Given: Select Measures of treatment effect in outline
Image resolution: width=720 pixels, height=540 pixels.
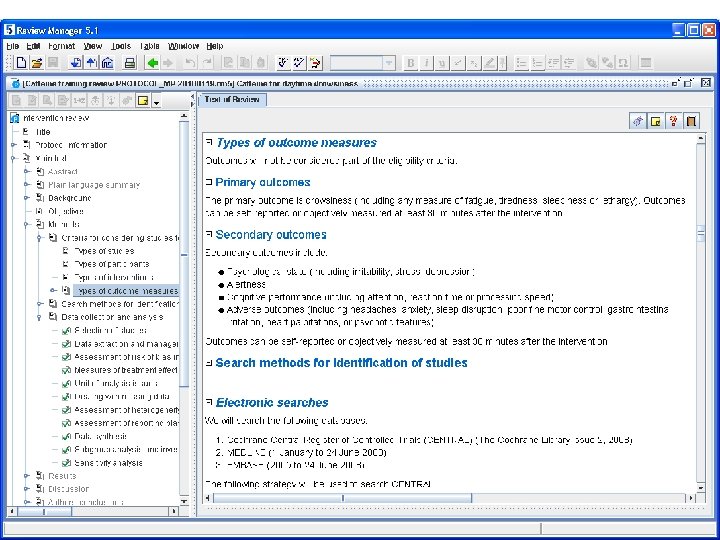Looking at the screenshot, I should click(x=126, y=370).
